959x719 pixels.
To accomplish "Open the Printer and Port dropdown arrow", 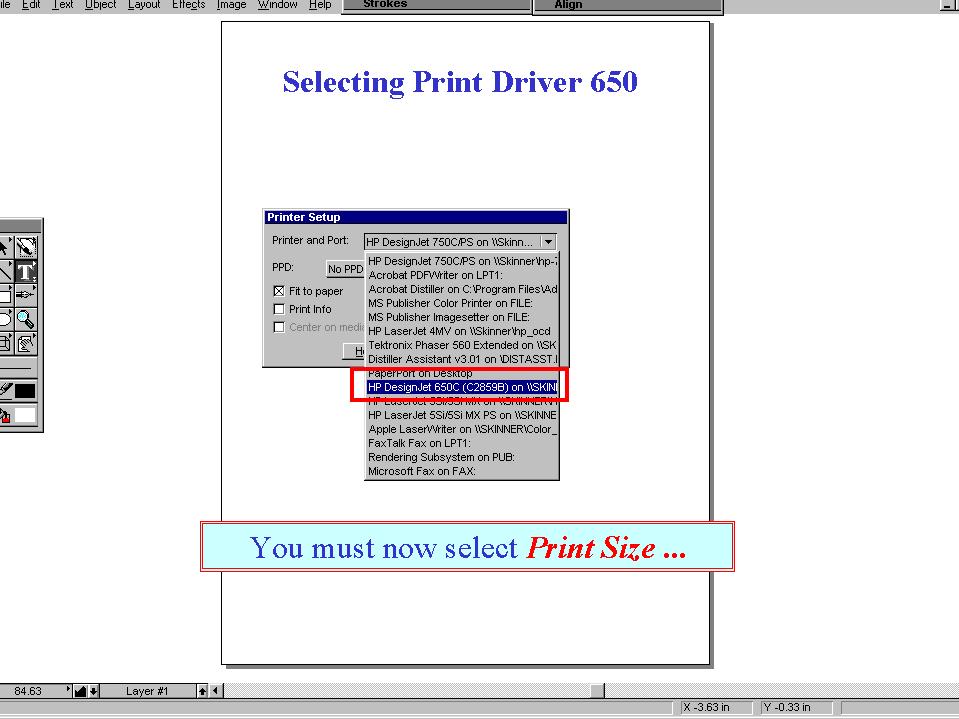I will click(547, 242).
